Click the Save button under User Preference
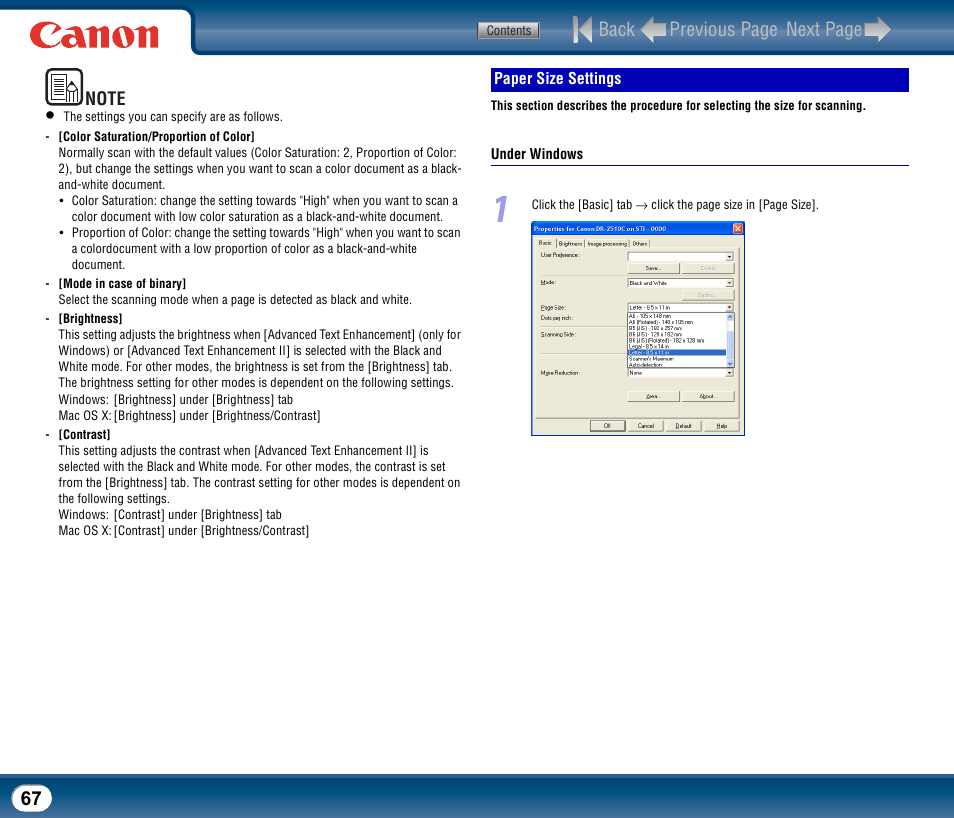This screenshot has width=954, height=818. [653, 268]
